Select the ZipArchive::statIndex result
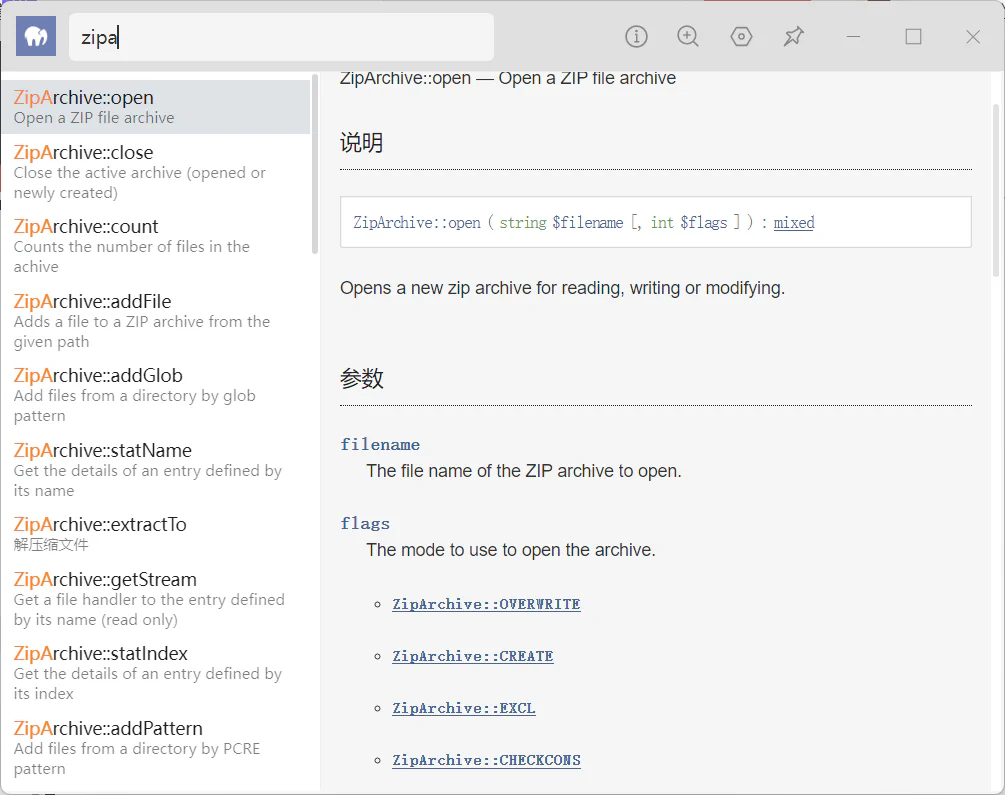The image size is (1005, 795). coord(156,673)
